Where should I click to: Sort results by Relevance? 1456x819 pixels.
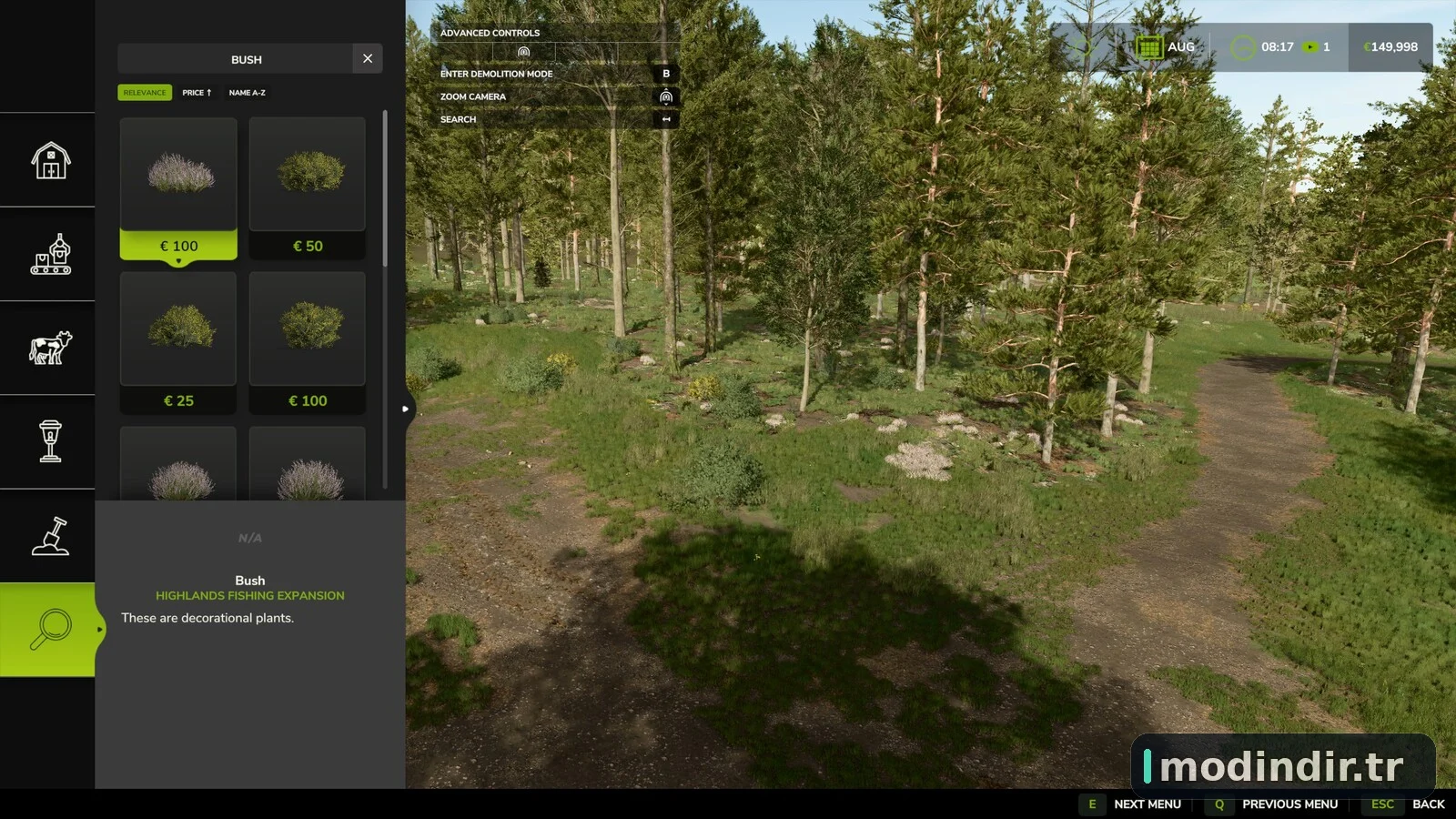tap(145, 93)
